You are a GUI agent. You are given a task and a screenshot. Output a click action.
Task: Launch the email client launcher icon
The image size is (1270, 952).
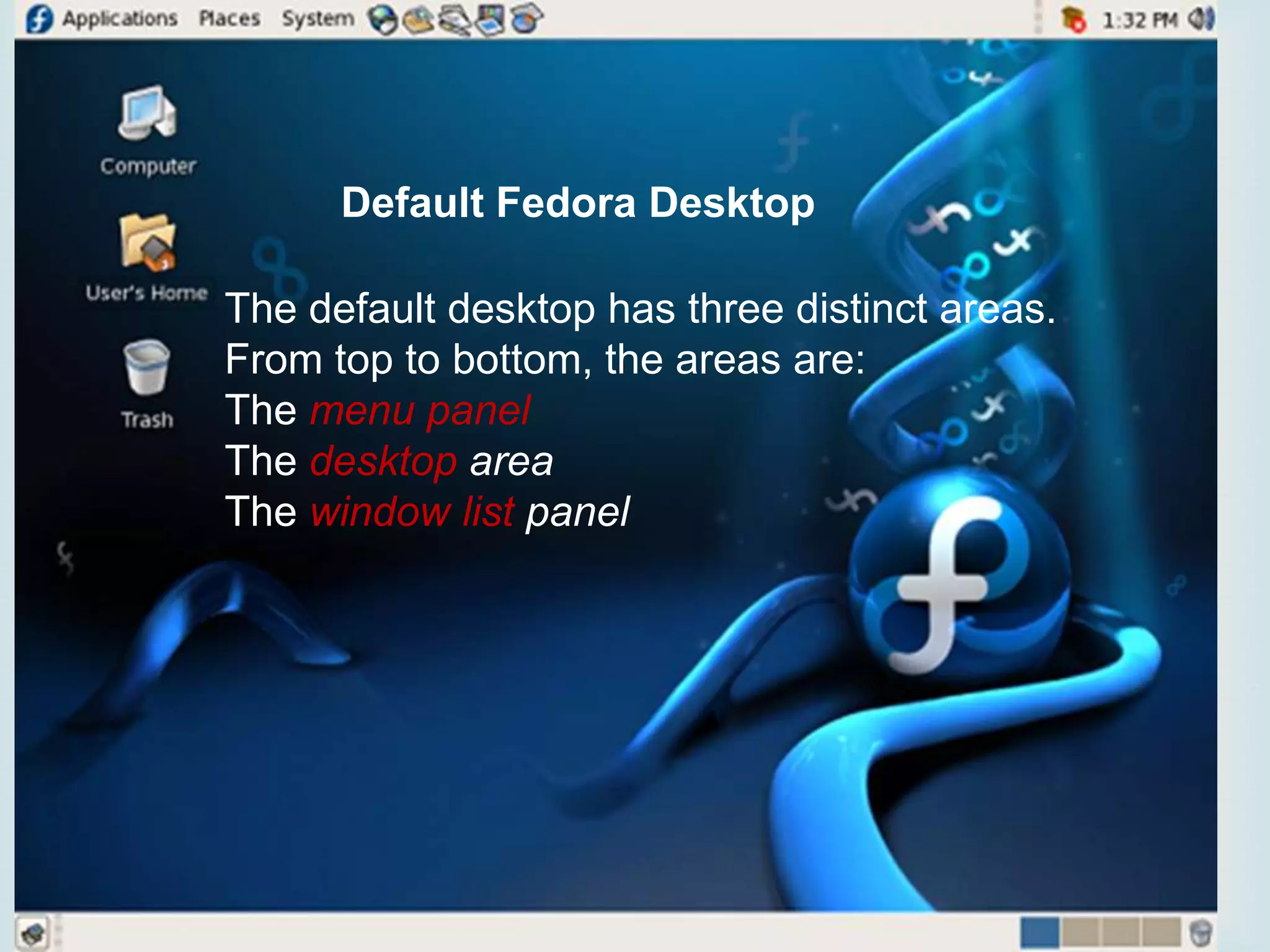pos(419,20)
